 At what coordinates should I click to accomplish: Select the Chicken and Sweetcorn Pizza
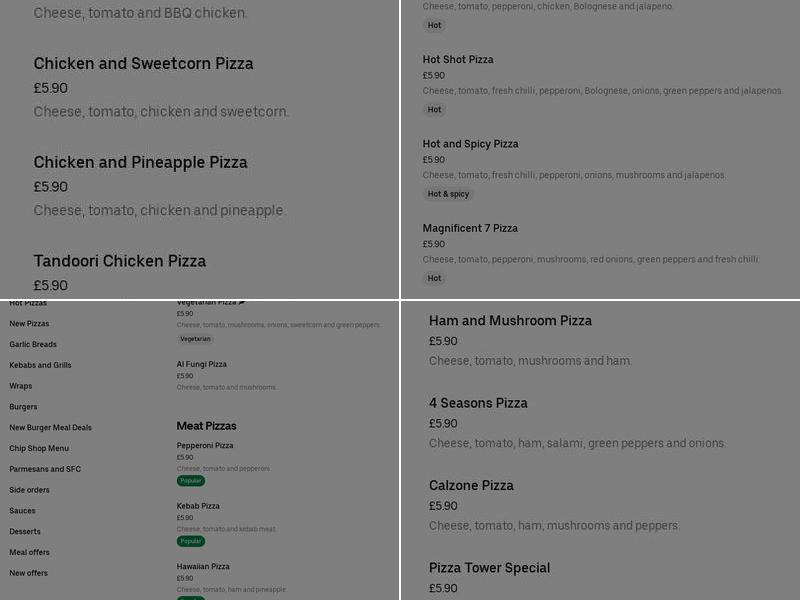[145, 63]
